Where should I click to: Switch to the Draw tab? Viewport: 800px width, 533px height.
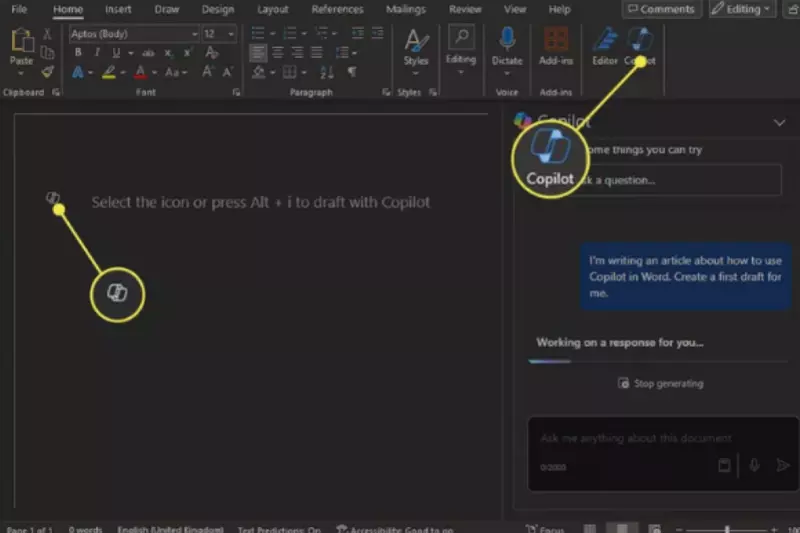tap(167, 9)
